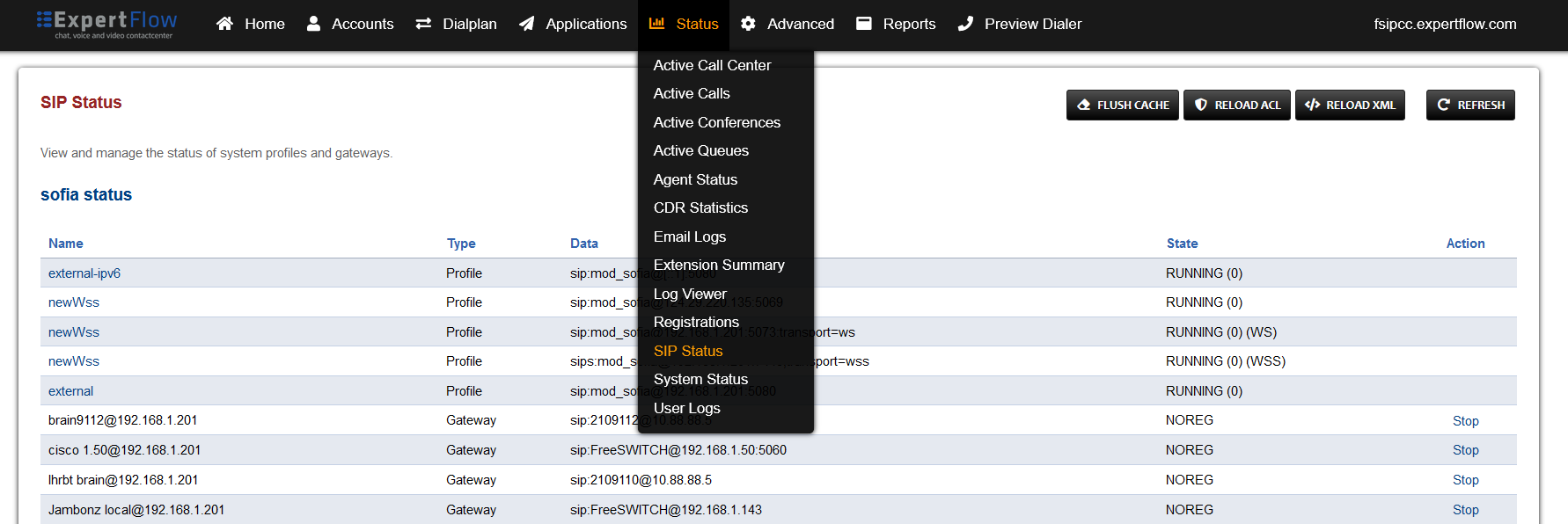The height and width of the screenshot is (524, 1568).
Task: Click the Advanced gear icon
Action: (x=748, y=24)
